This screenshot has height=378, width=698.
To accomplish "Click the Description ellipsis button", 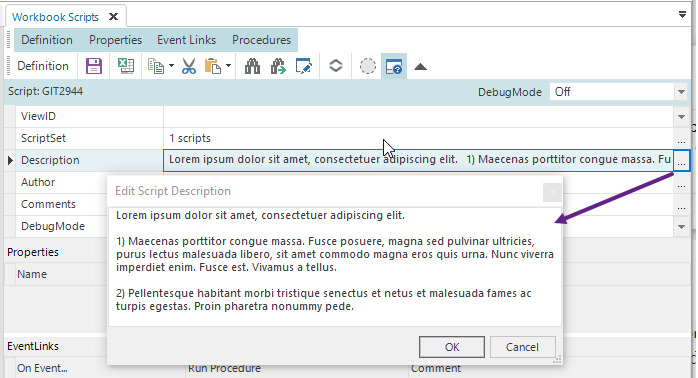I will pos(681,161).
